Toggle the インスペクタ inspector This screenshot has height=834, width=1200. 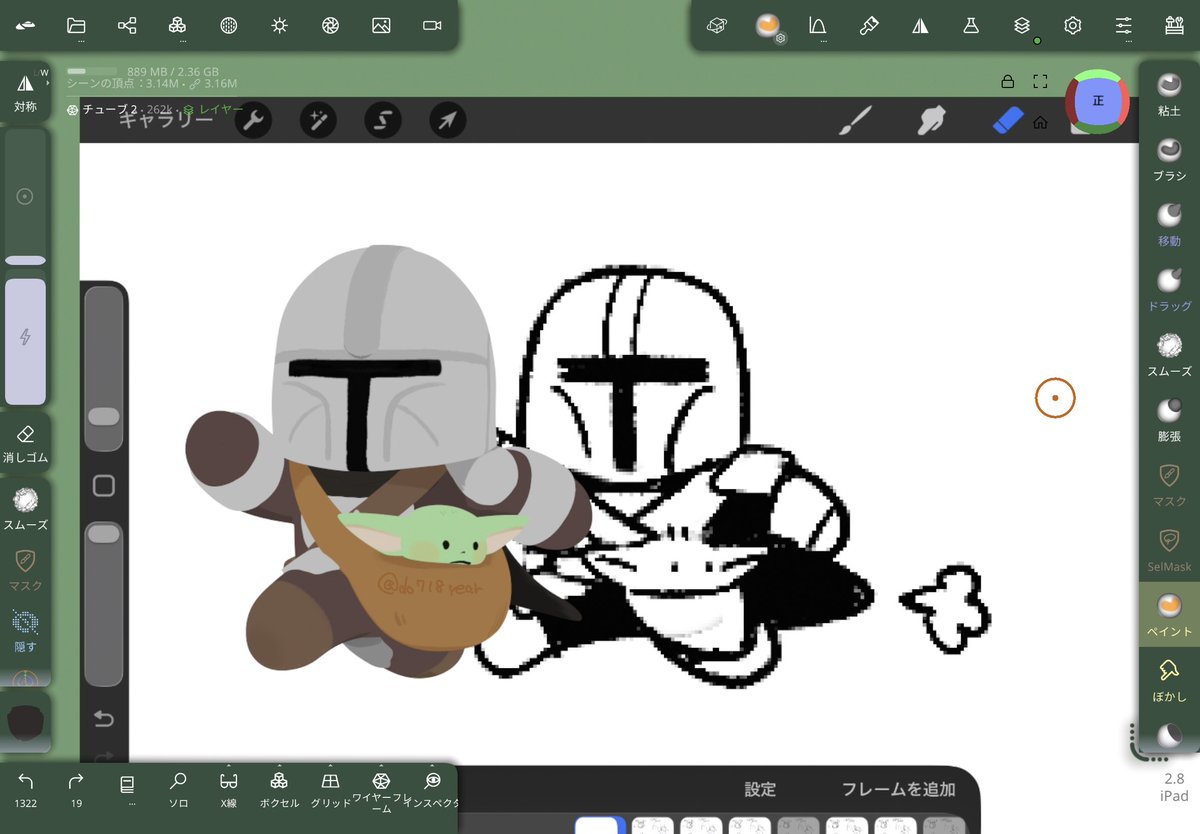[x=432, y=789]
